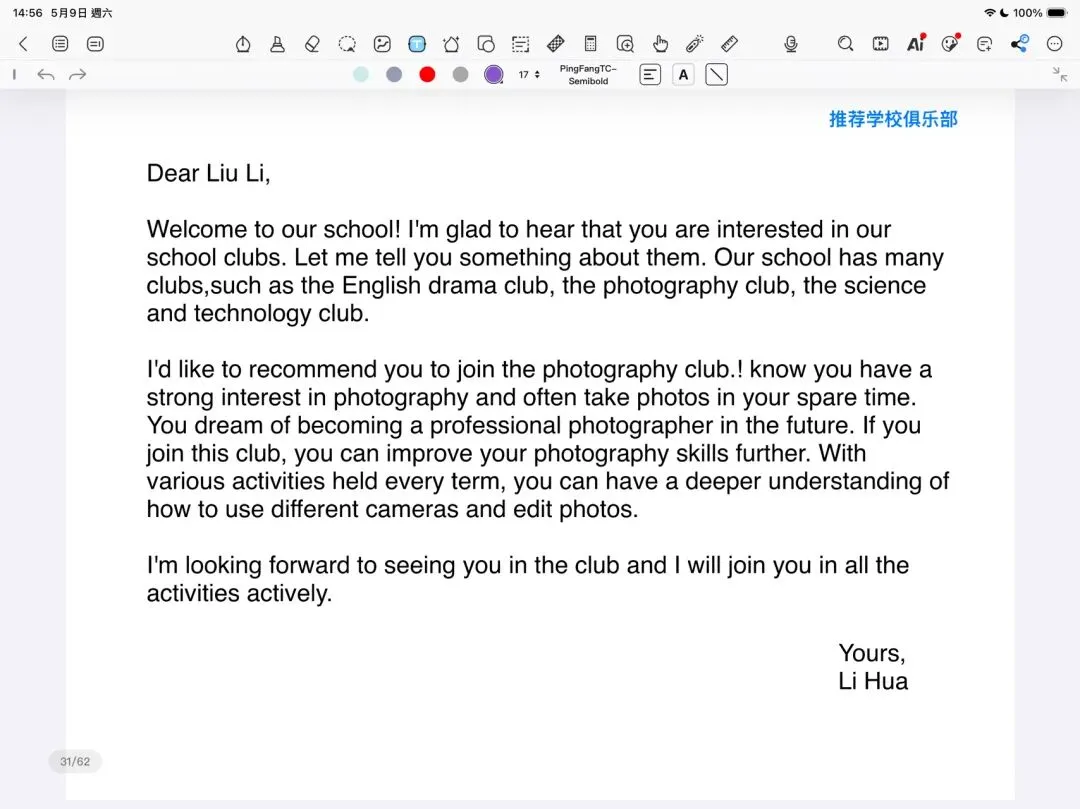
Task: Activate the lasso selection tool
Action: coord(347,44)
